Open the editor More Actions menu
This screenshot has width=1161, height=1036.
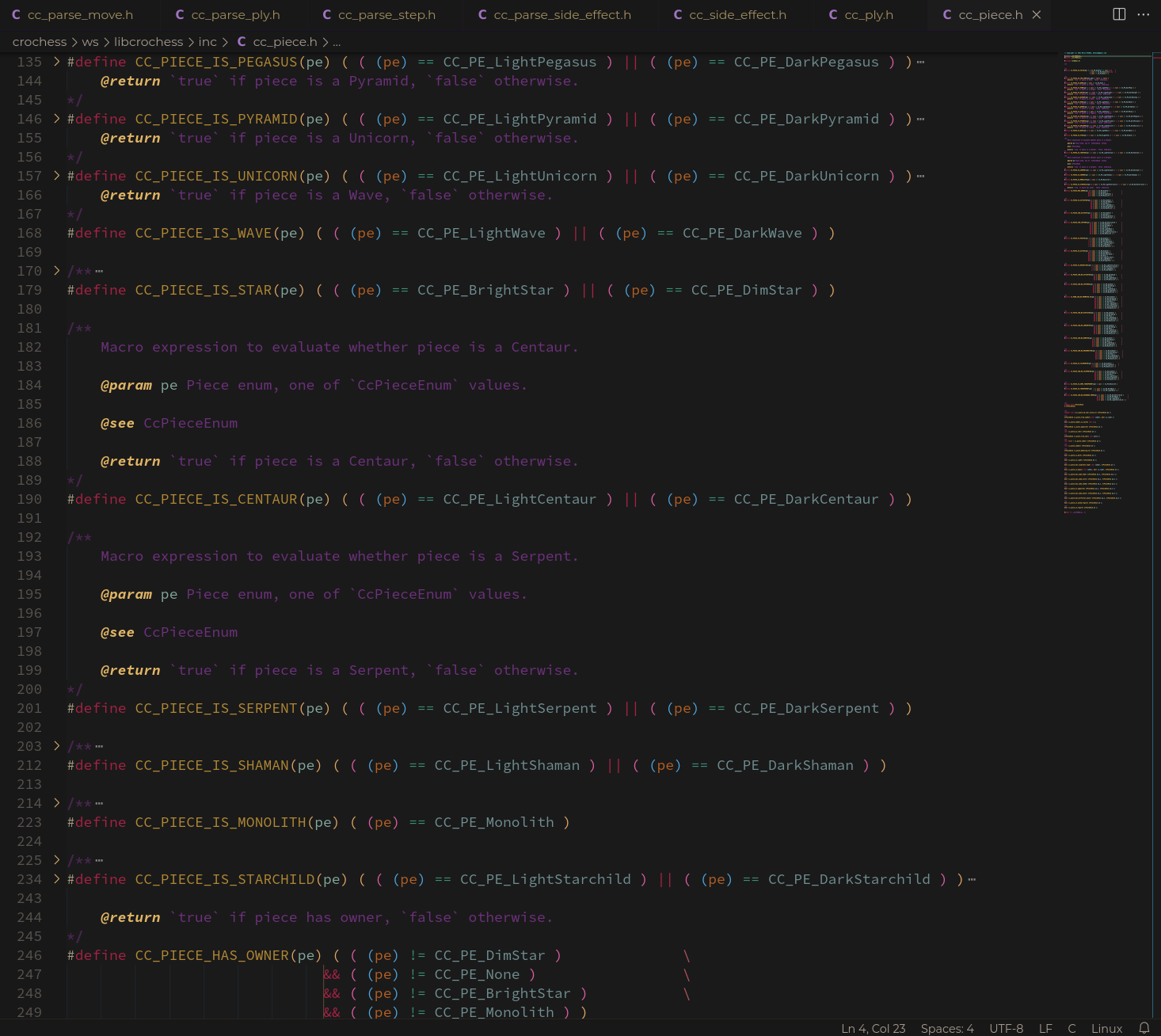(1143, 14)
